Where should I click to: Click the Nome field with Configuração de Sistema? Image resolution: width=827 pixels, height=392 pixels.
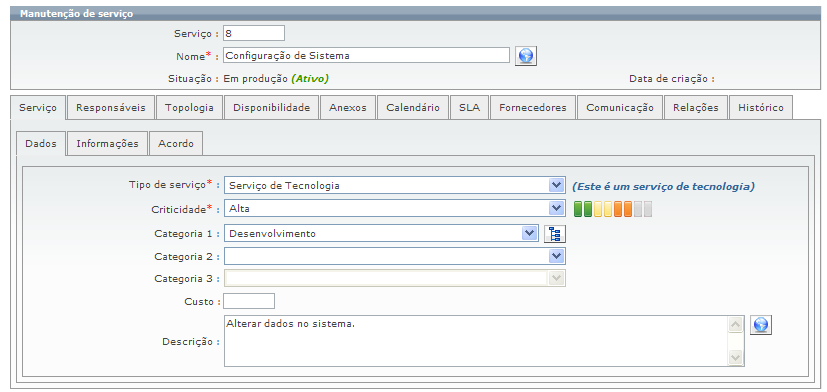367,55
